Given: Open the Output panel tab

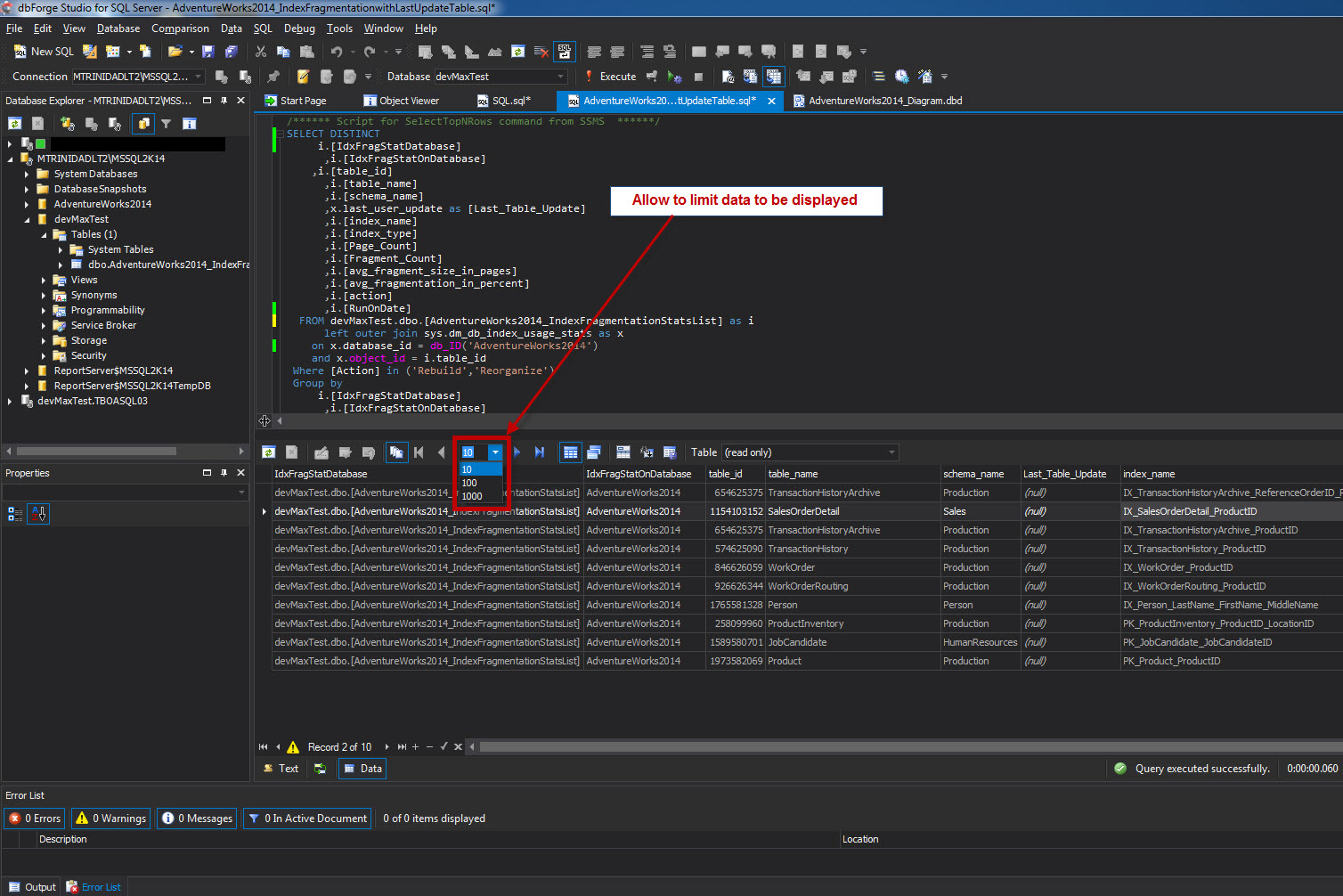Looking at the screenshot, I should pos(32,887).
